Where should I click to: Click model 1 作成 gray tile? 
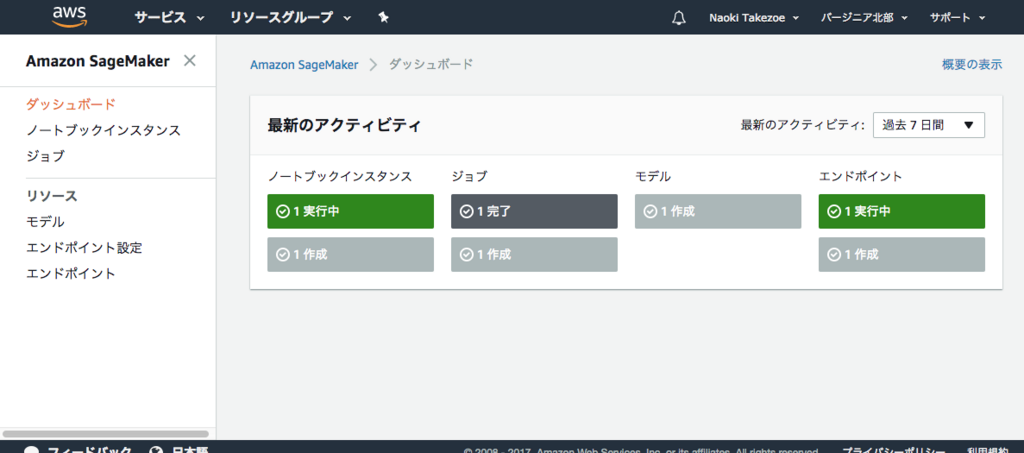click(718, 211)
